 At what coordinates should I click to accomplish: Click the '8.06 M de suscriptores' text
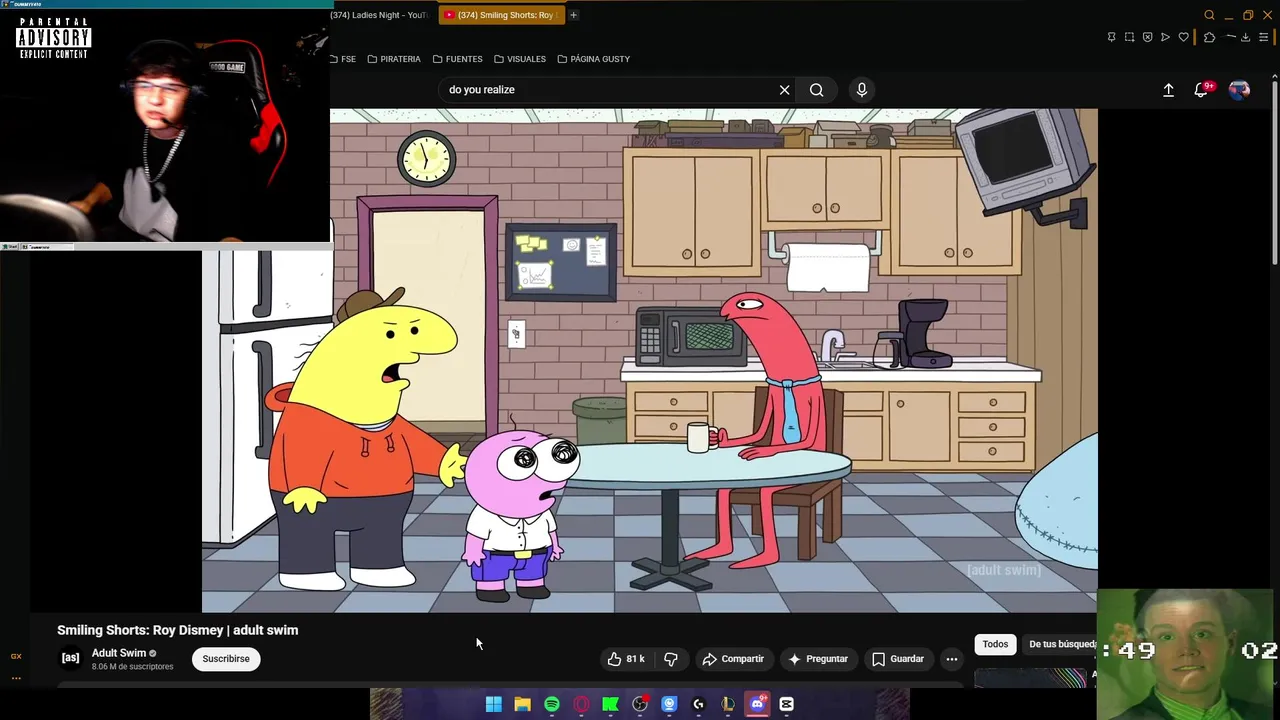tap(132, 667)
